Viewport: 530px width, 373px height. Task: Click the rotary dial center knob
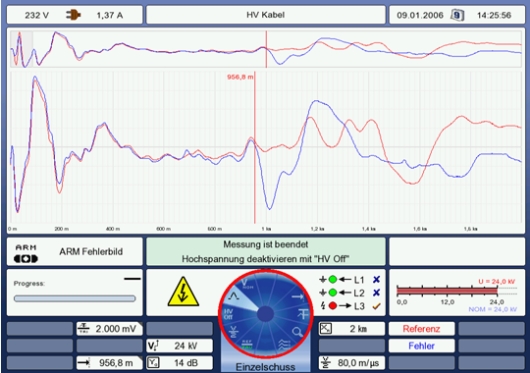265,314
